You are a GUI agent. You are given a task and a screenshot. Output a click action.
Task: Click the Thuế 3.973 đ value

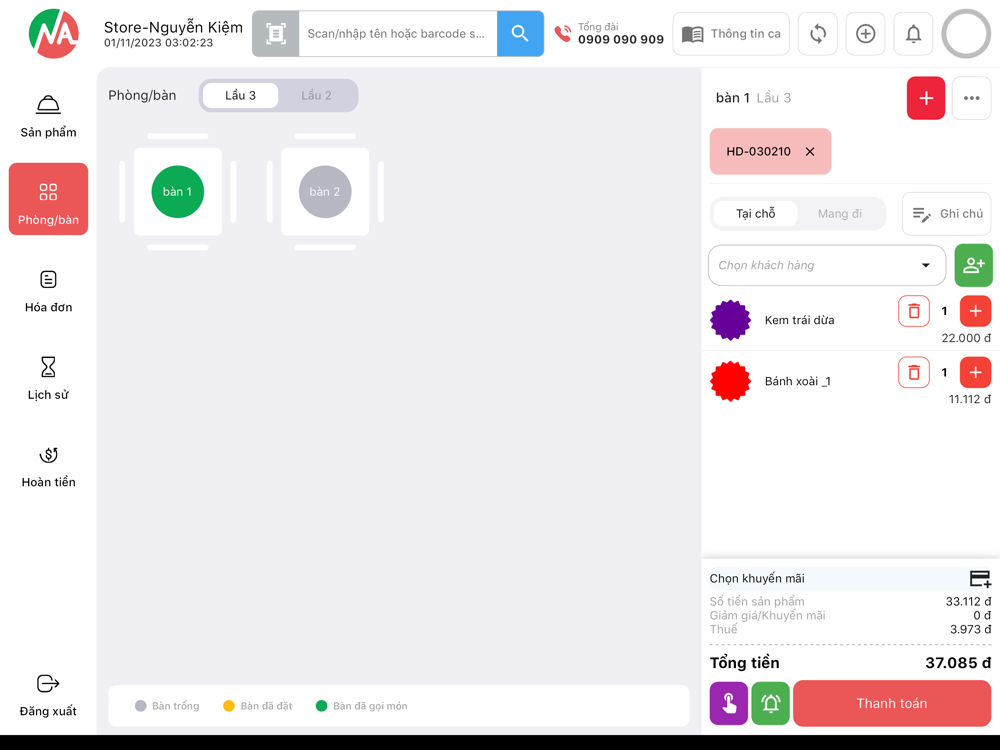point(971,629)
